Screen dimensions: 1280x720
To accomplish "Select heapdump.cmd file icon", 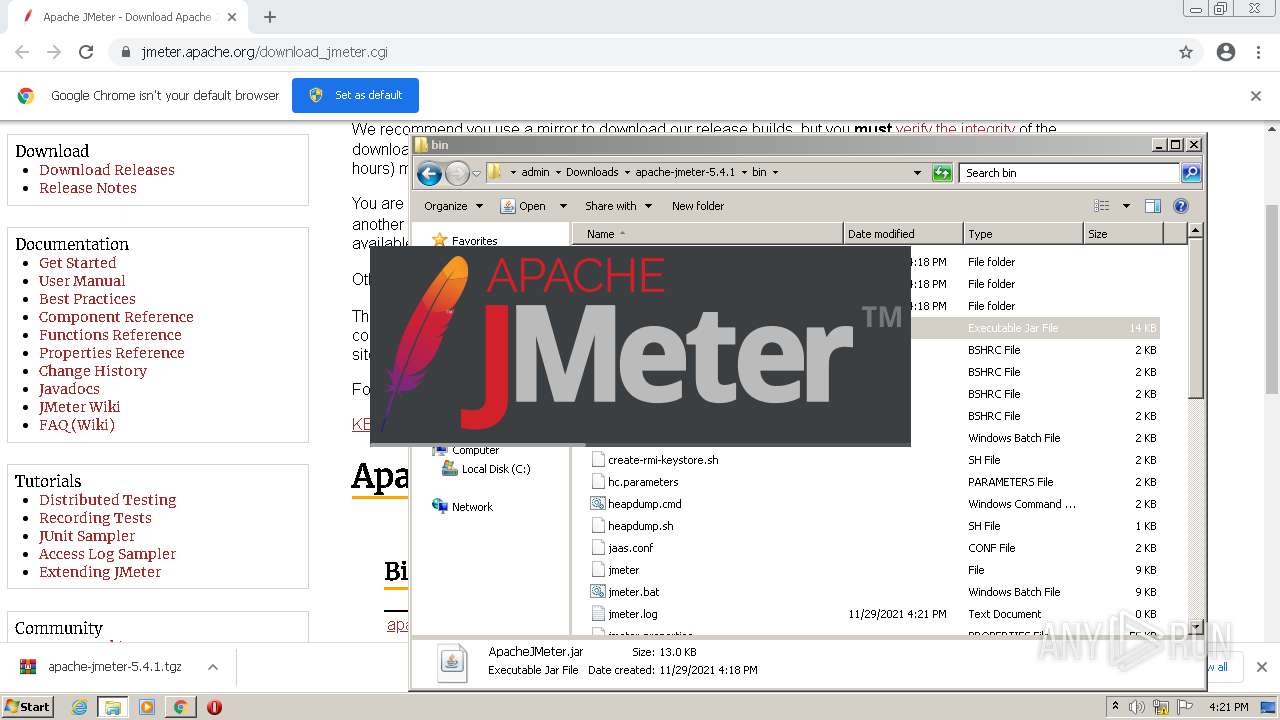I will 598,504.
